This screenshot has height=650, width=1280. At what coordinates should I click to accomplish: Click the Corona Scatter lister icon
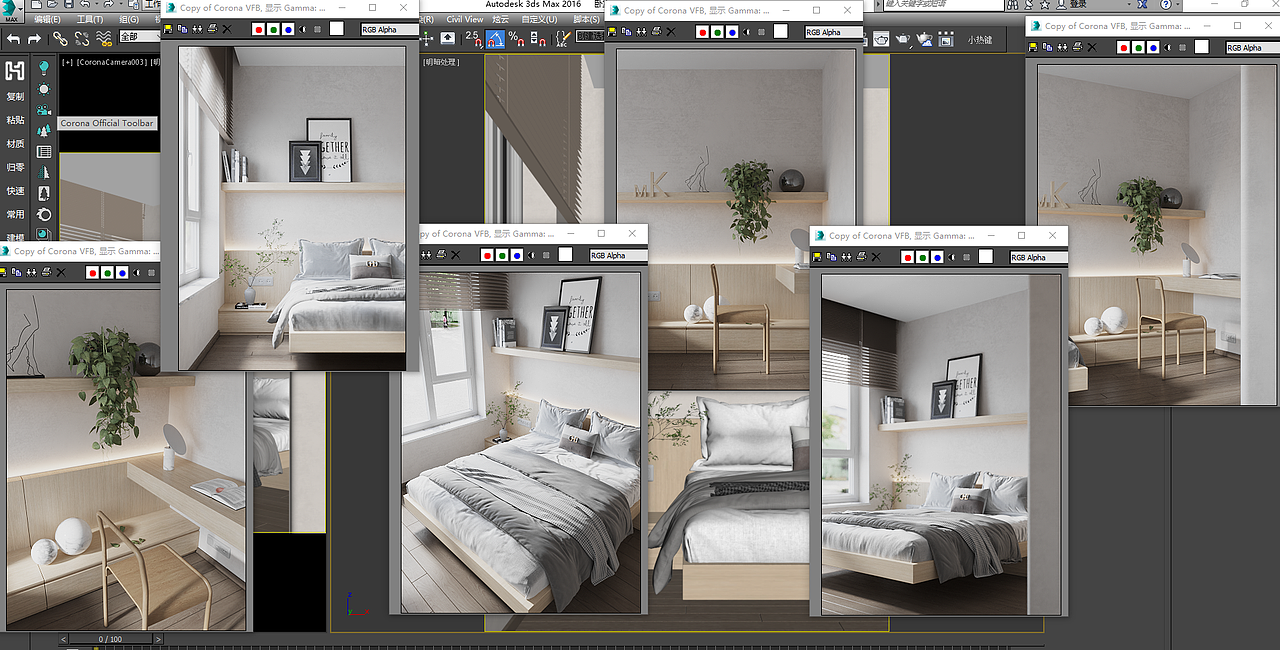[44, 152]
